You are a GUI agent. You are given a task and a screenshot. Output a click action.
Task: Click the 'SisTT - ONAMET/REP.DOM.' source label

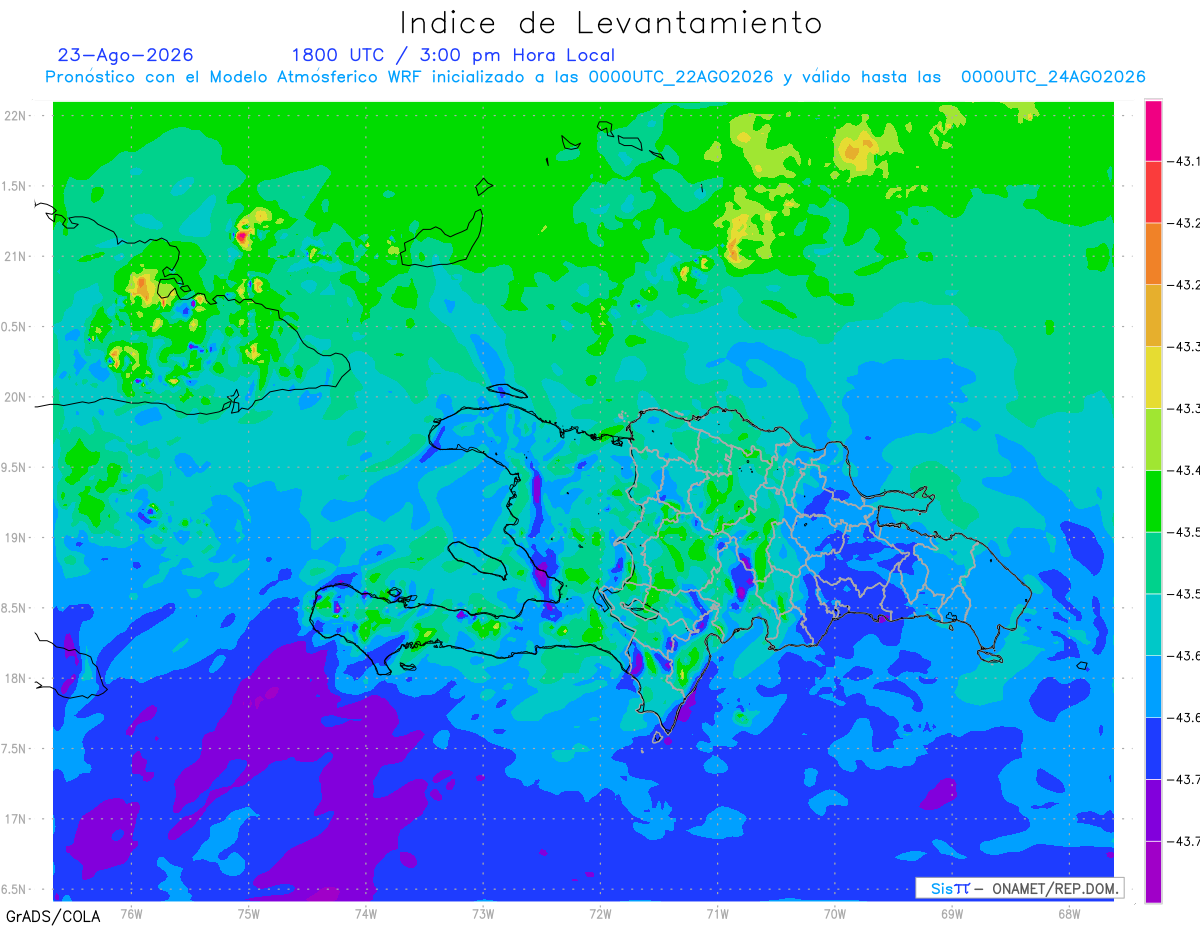(1019, 888)
